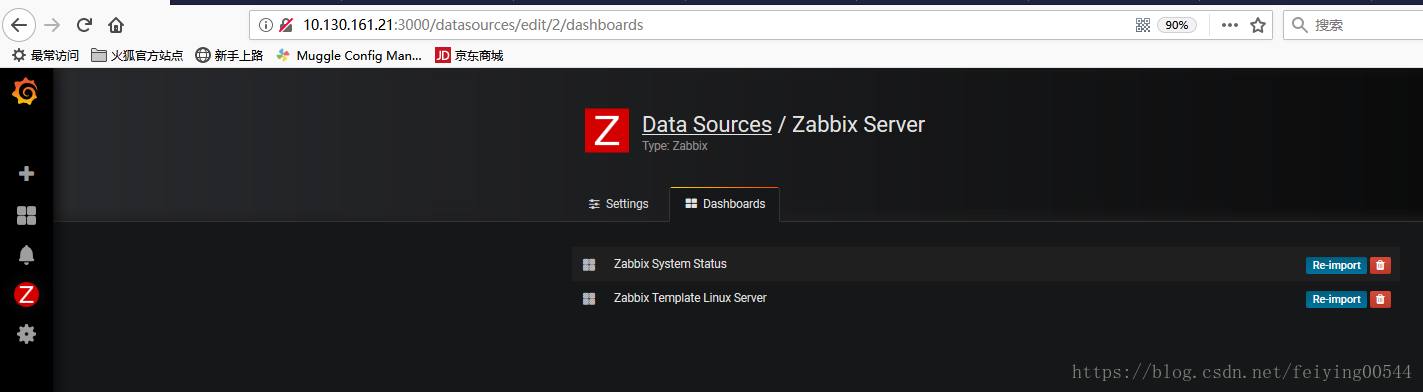Open the Data Sources breadcrumb link
Viewport: 1423px width, 392px height.
[x=707, y=125]
